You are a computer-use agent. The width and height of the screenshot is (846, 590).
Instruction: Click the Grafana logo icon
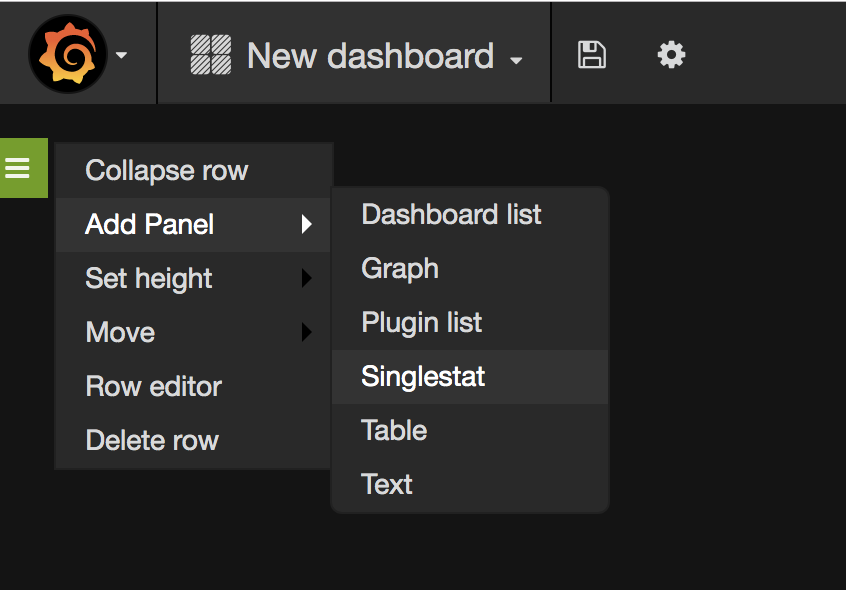[x=67, y=54]
